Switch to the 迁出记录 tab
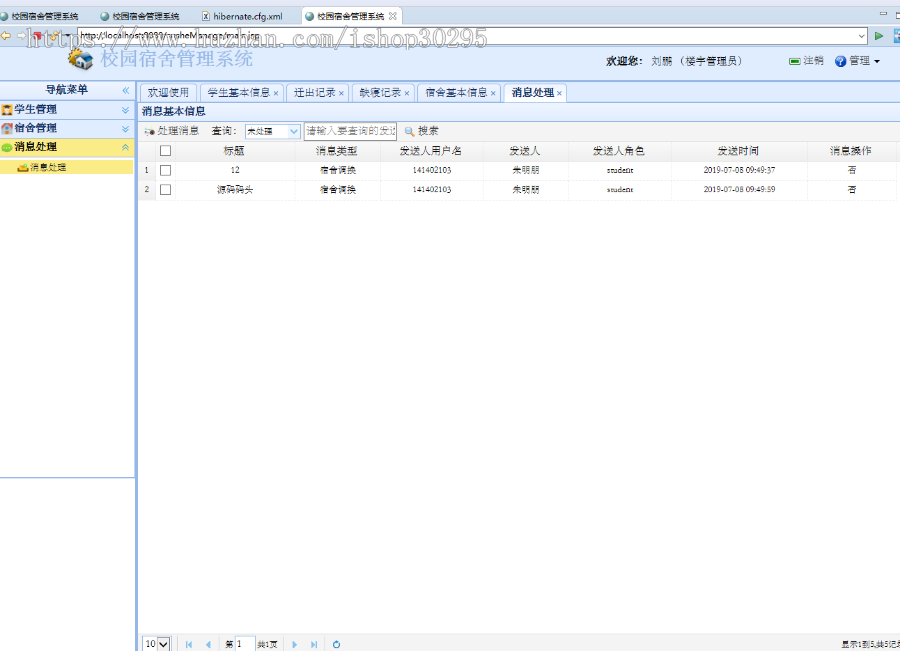The height and width of the screenshot is (651, 900). click(315, 92)
